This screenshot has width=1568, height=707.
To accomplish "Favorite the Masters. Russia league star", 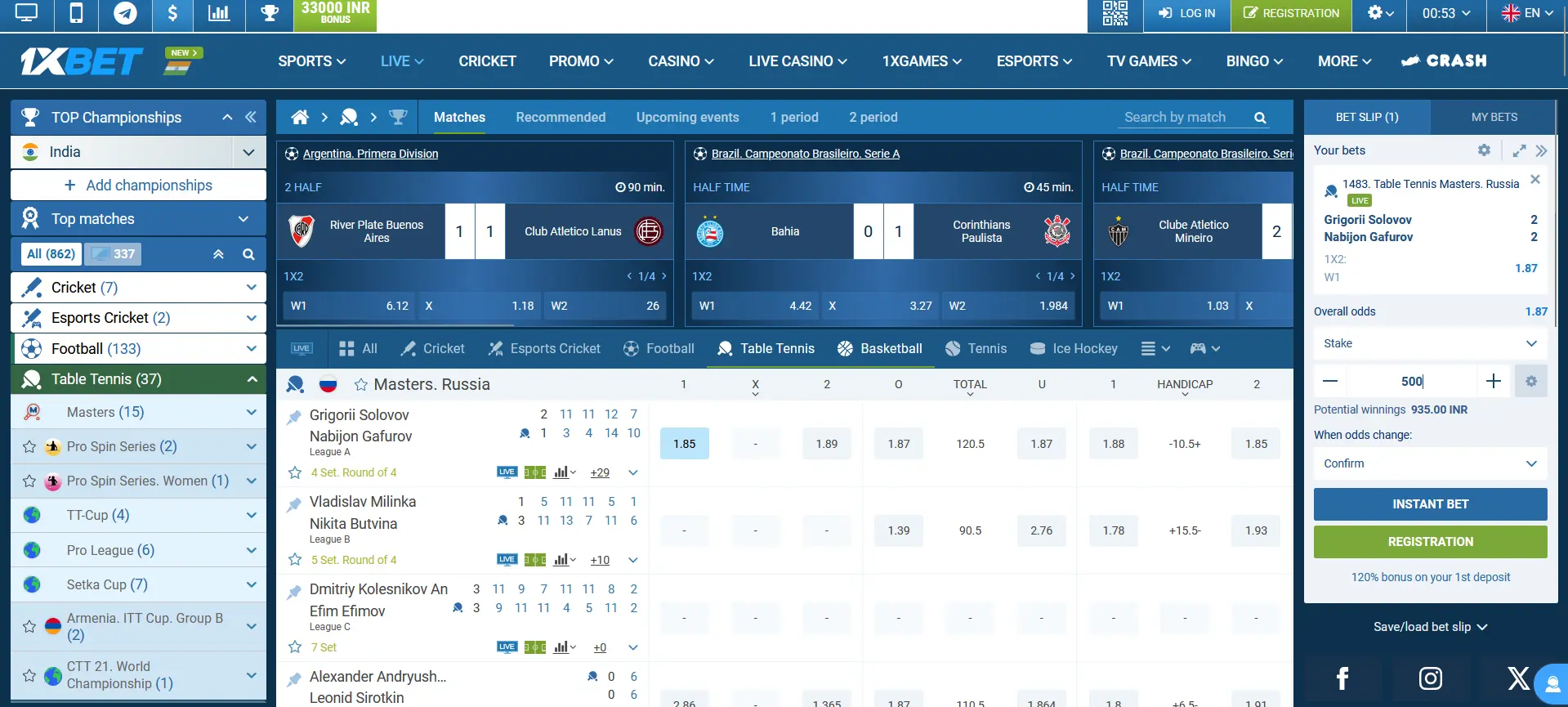I will [x=360, y=385].
